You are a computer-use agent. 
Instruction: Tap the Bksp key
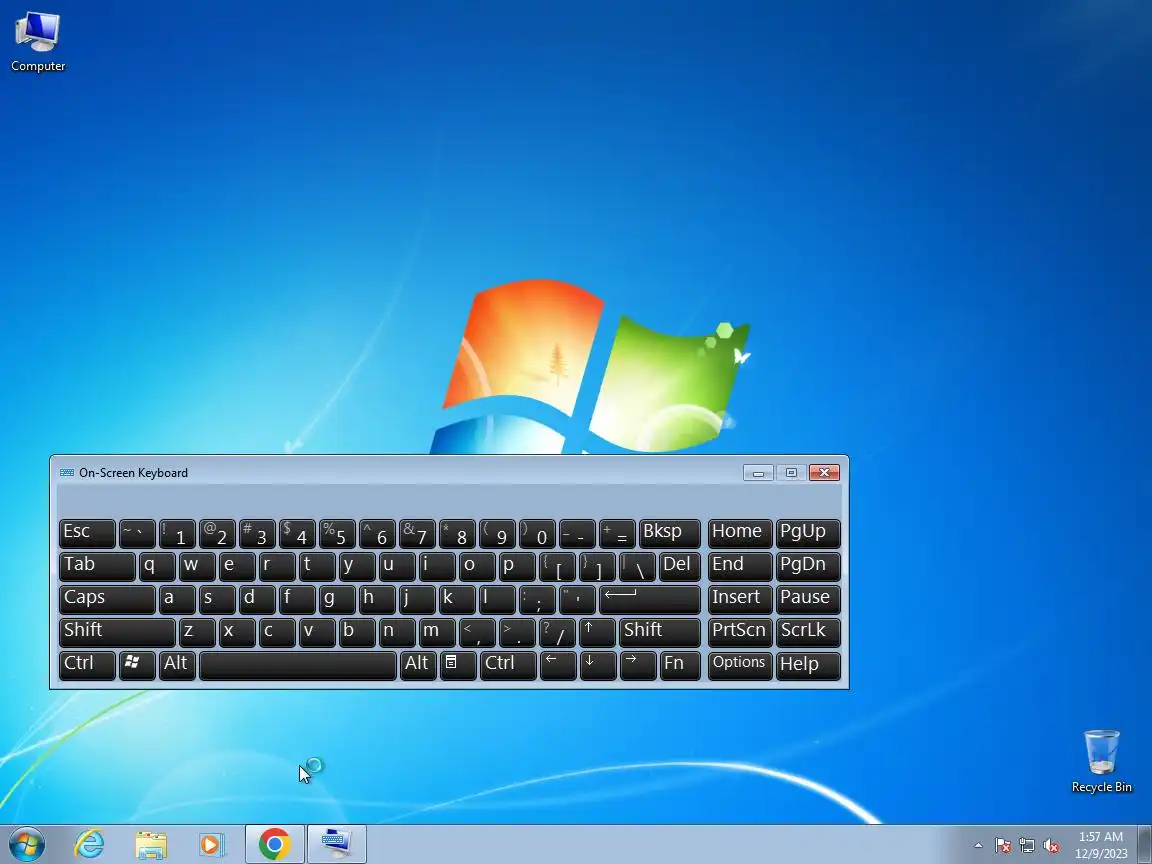coord(669,533)
